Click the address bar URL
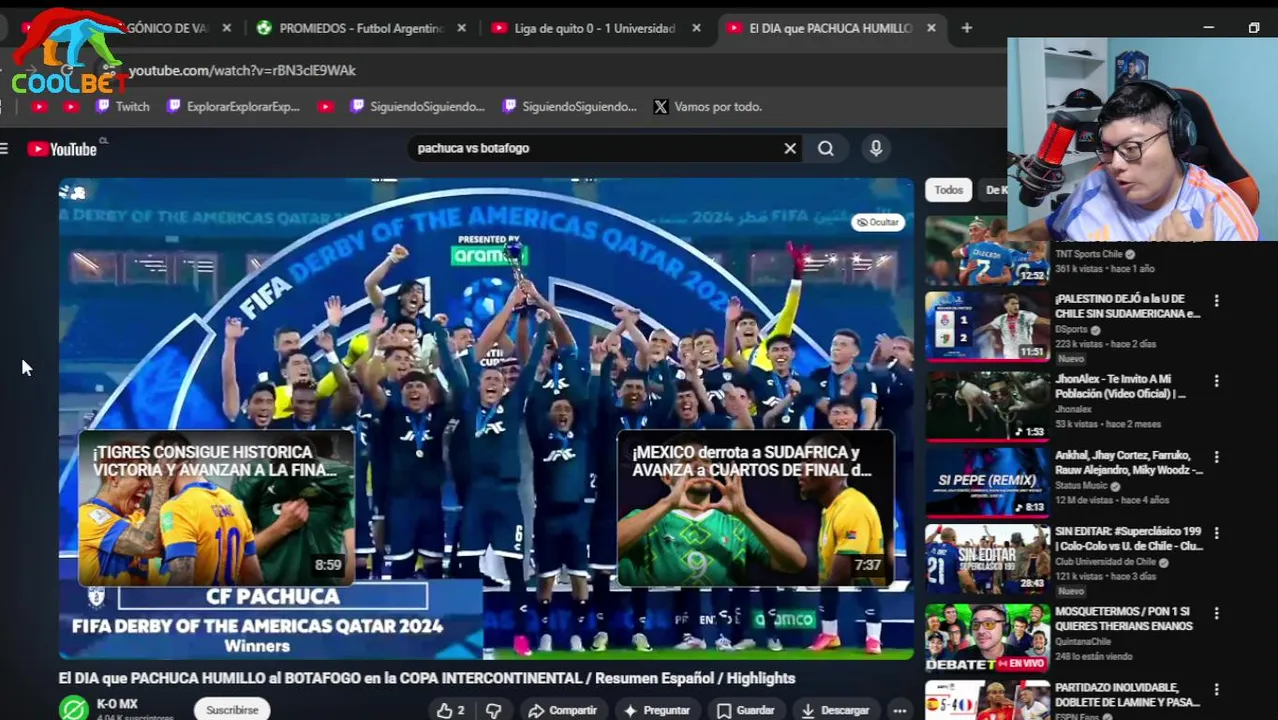The height and width of the screenshot is (720, 1278). tap(242, 70)
